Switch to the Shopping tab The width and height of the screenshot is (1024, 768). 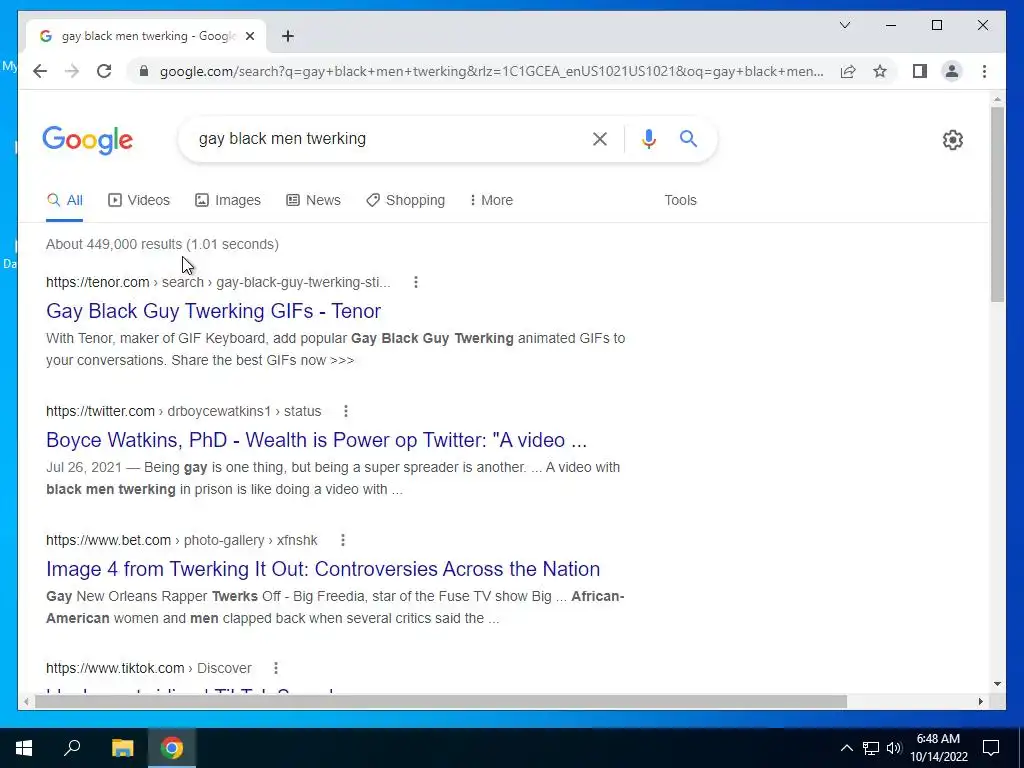(406, 200)
